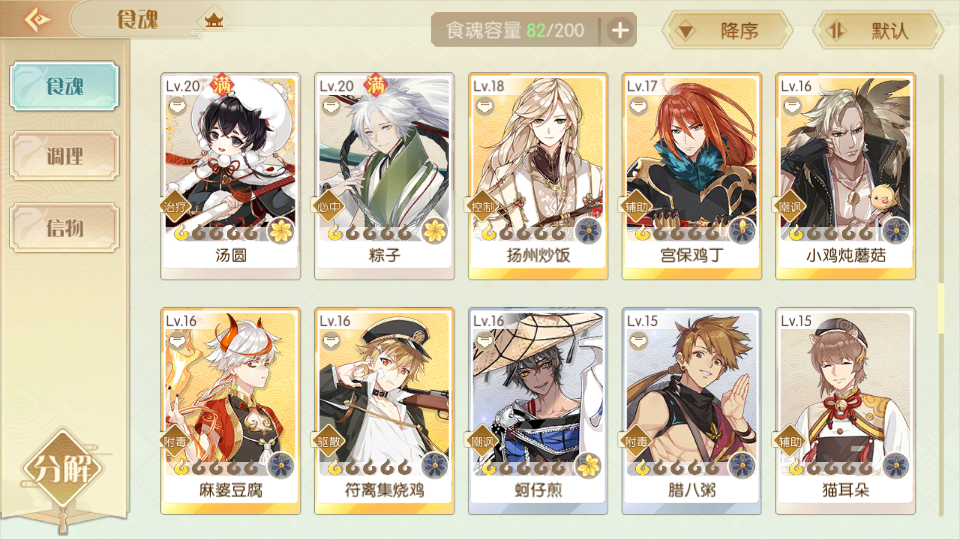960x540 pixels.
Task: Open the crown icon beside 食魂 title
Action: [214, 20]
